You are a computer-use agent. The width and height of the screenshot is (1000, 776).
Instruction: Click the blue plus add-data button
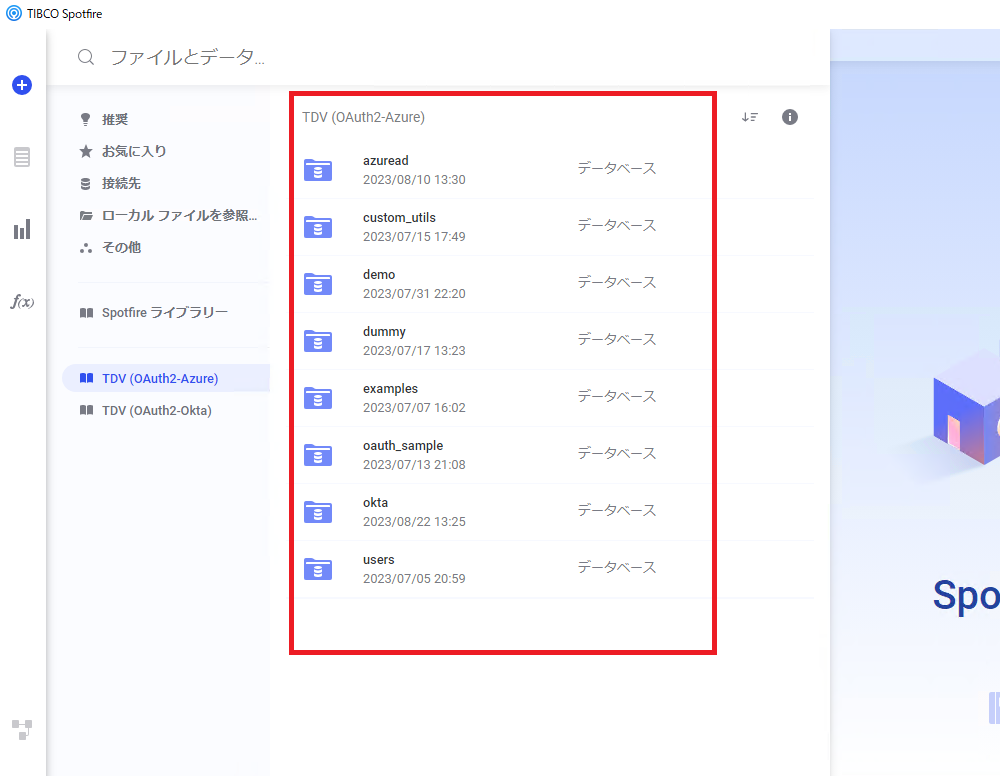tap(22, 85)
